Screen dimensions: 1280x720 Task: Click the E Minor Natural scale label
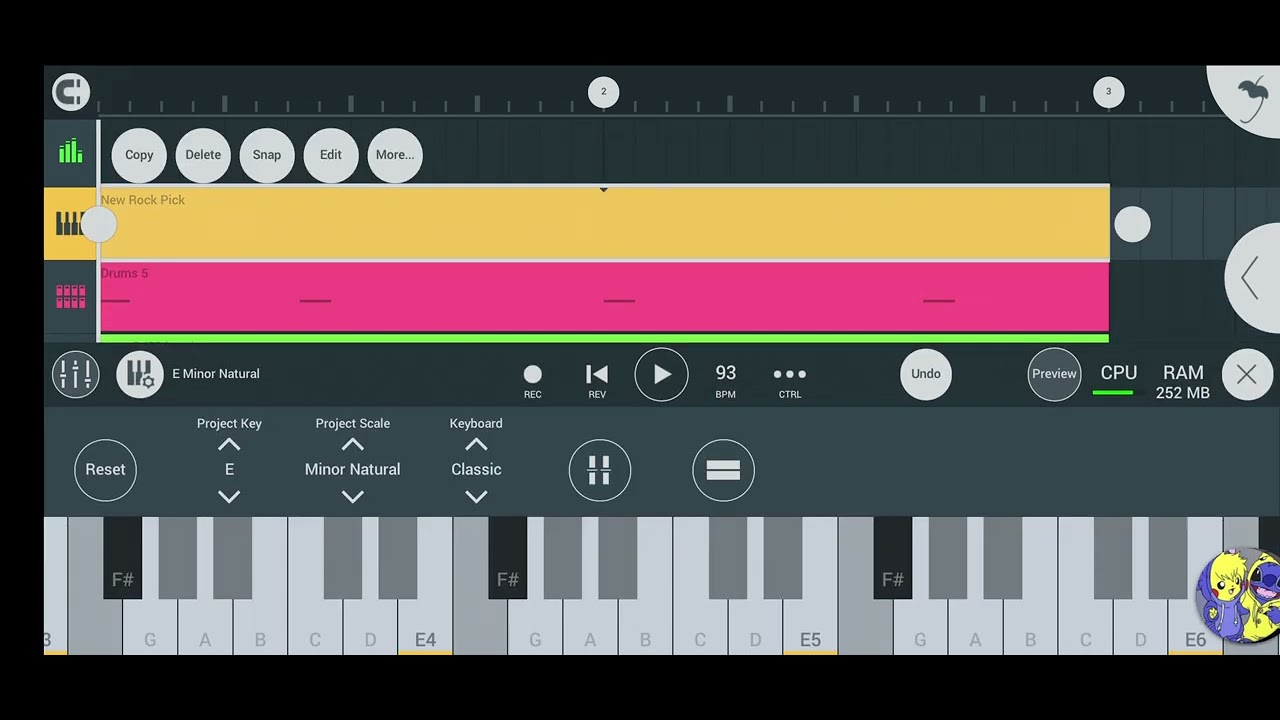click(x=216, y=374)
